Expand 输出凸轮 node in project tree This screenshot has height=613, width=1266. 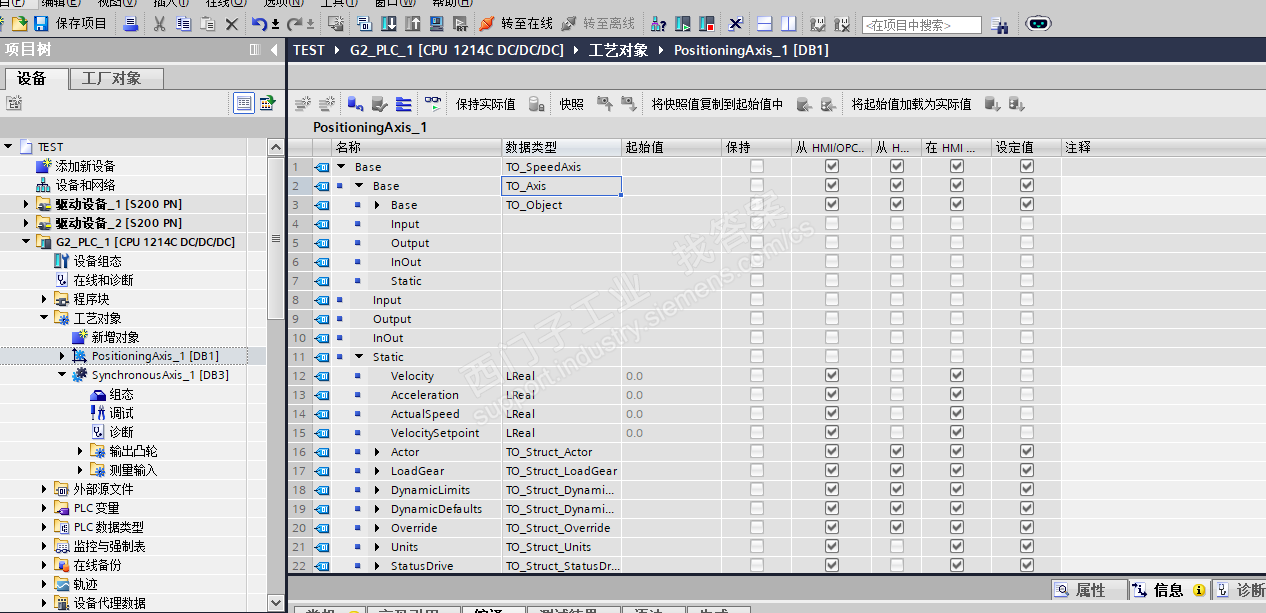point(80,451)
